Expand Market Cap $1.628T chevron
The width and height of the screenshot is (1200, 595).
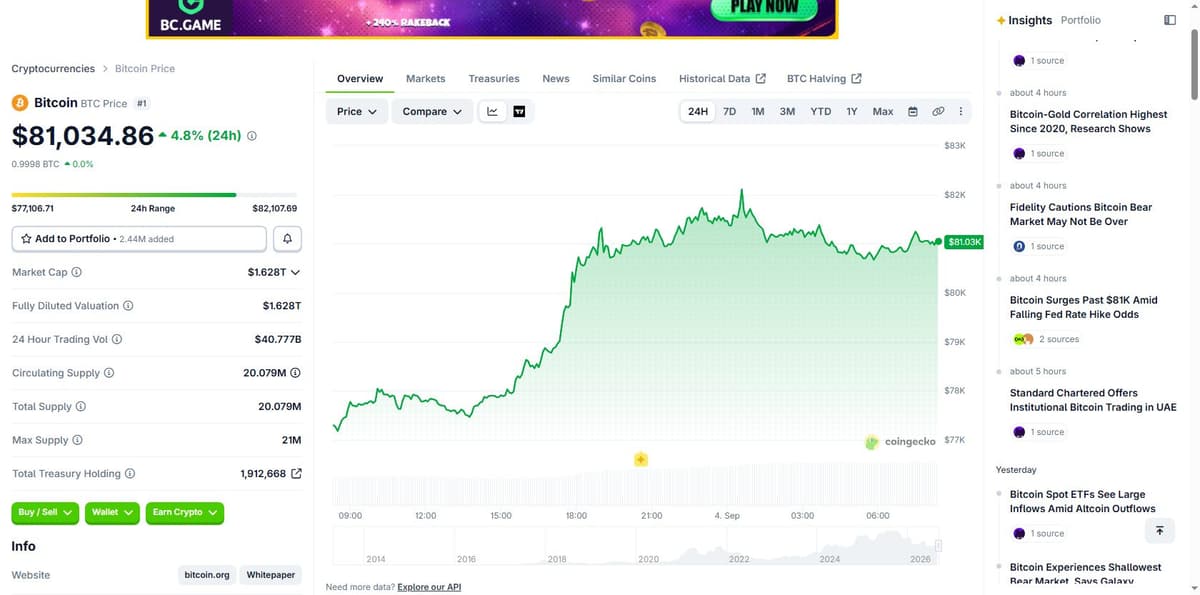(295, 272)
